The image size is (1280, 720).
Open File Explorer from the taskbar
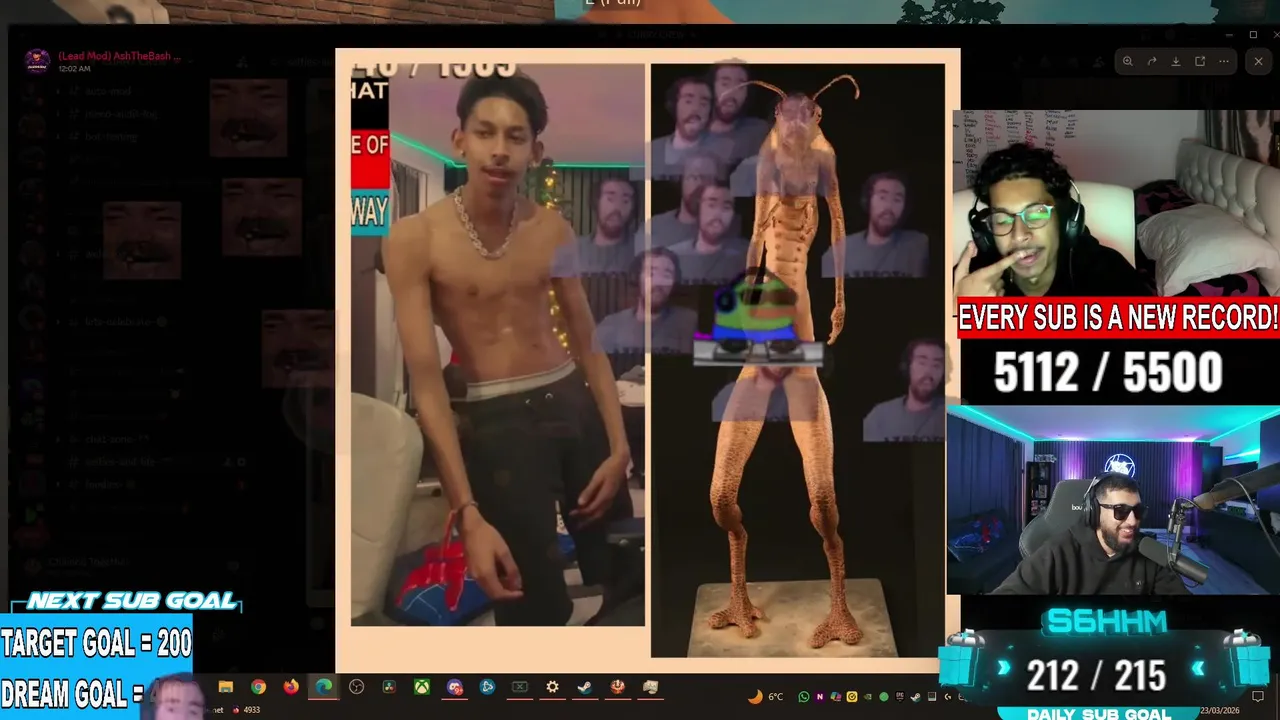[226, 687]
